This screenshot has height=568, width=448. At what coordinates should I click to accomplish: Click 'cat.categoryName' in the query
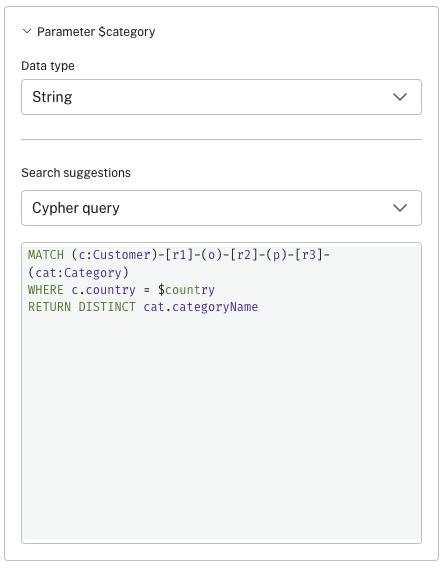201,308
